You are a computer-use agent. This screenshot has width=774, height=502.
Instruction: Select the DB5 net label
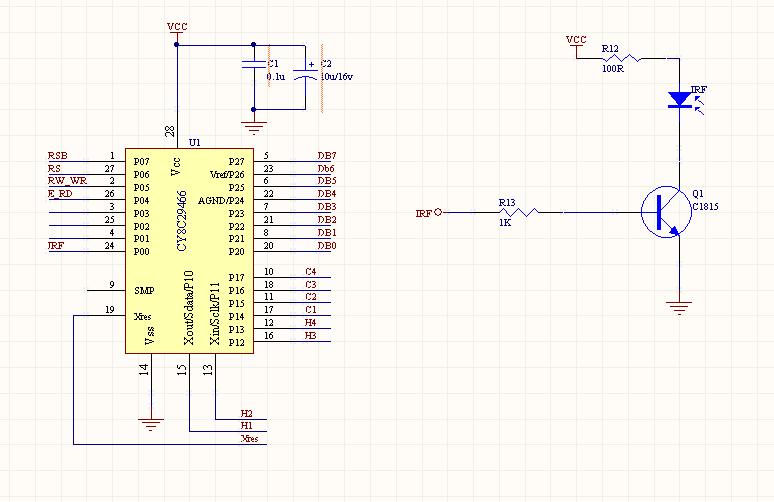click(327, 181)
